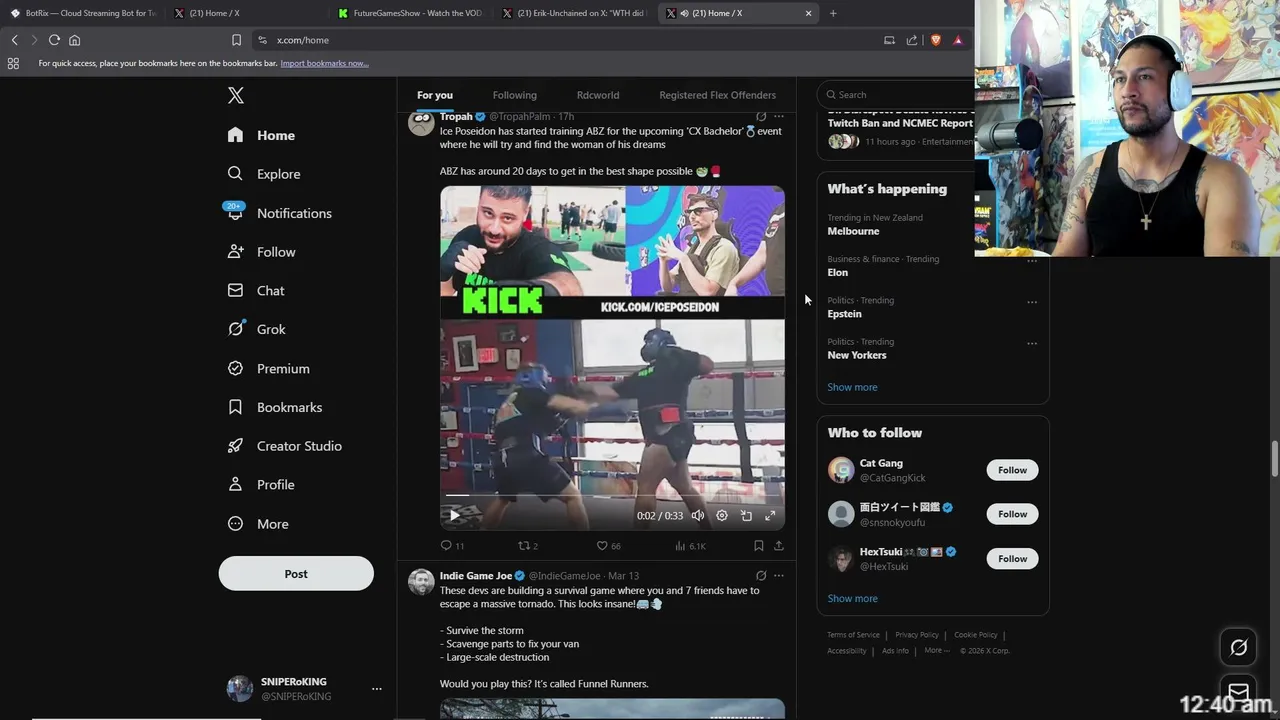This screenshot has width=1280, height=720.
Task: Open the floating Grok button
Action: click(1238, 648)
